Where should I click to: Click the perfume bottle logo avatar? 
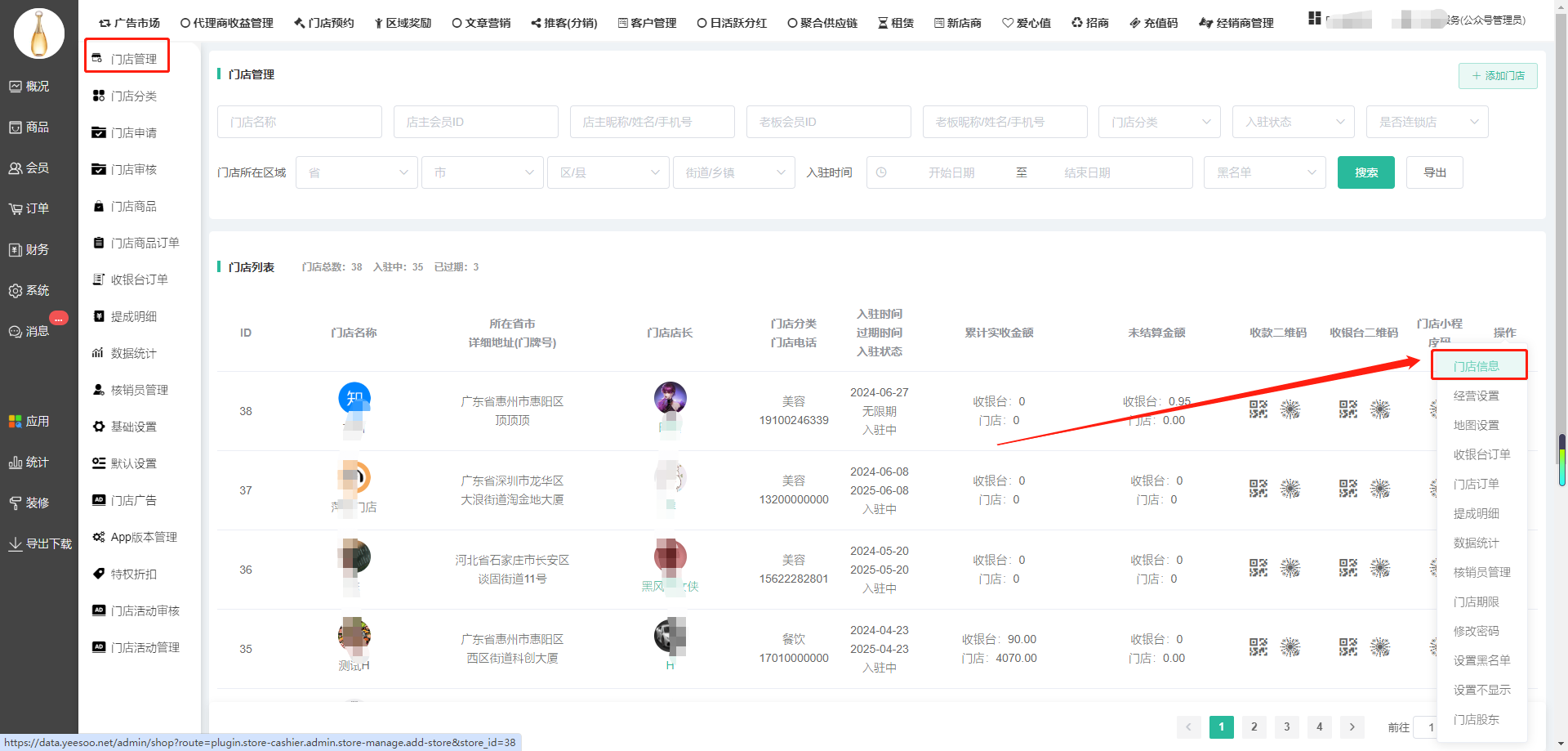point(39,34)
